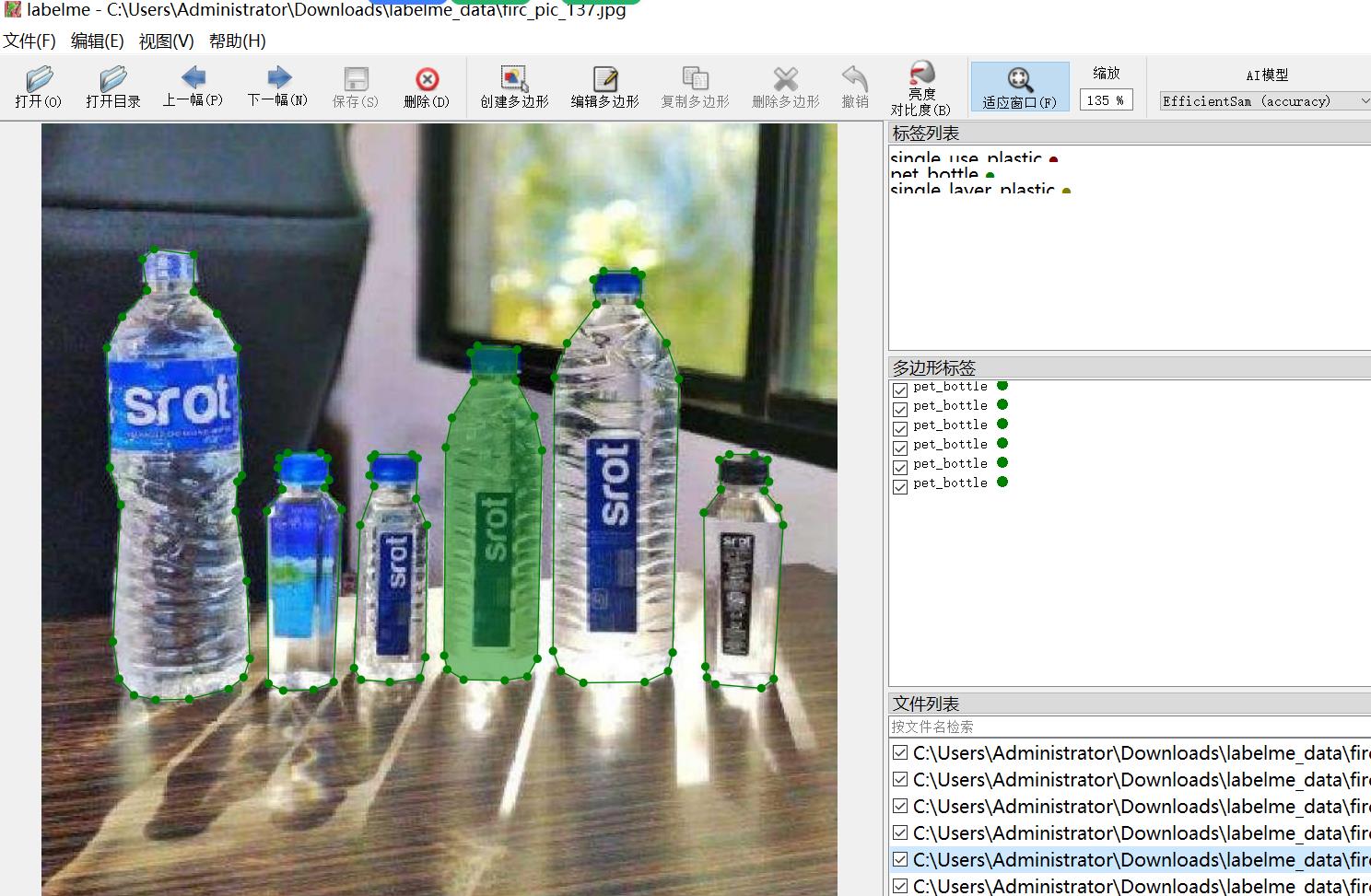Screen dimensions: 1371x896
Task: Uncheck the first pet_bottle polygon checkbox
Action: [900, 390]
